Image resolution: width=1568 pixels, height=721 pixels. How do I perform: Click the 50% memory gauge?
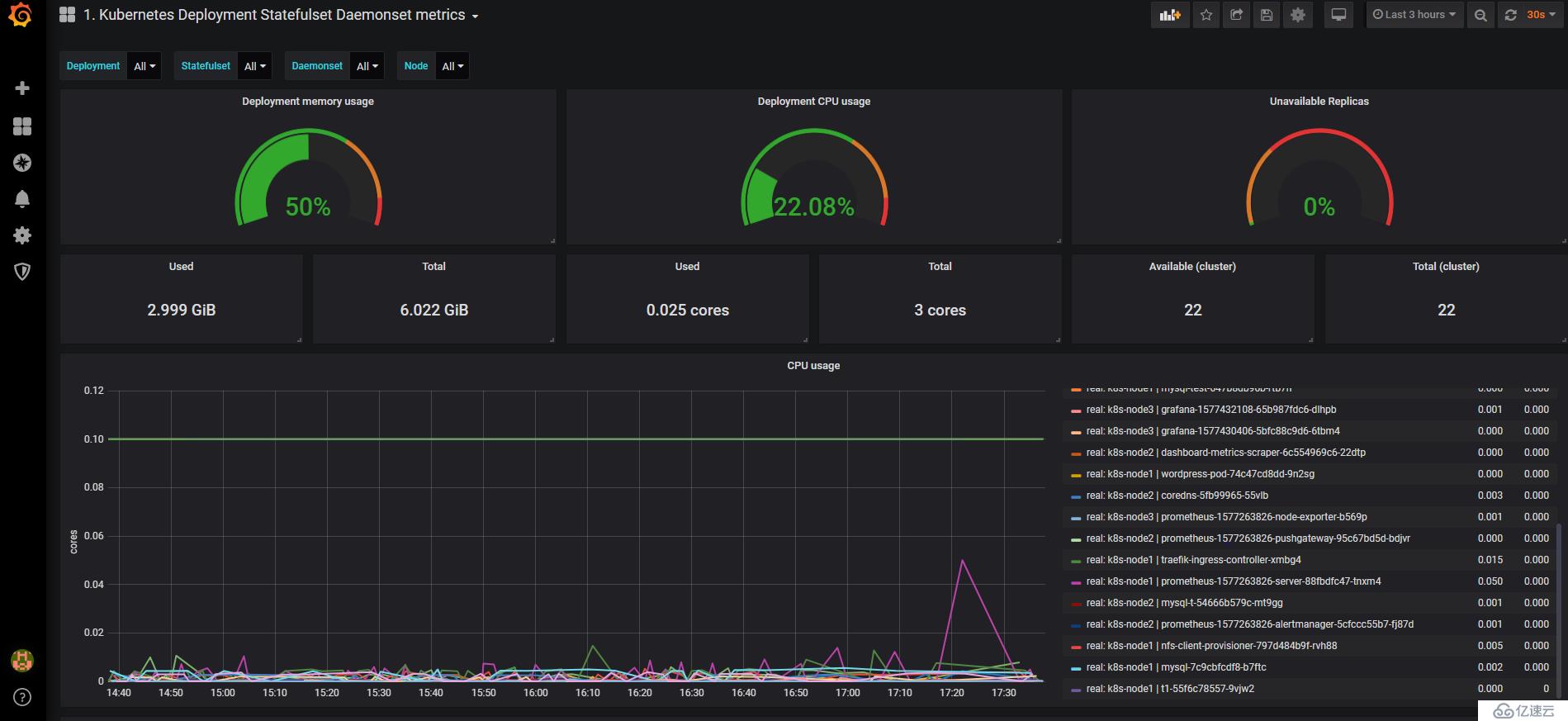click(308, 178)
